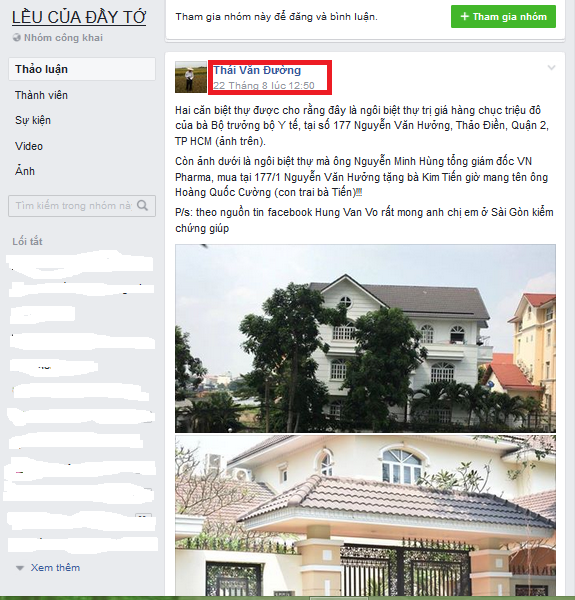Click the group title LỀU CỦA ĐẦY TỚ

pos(79,18)
